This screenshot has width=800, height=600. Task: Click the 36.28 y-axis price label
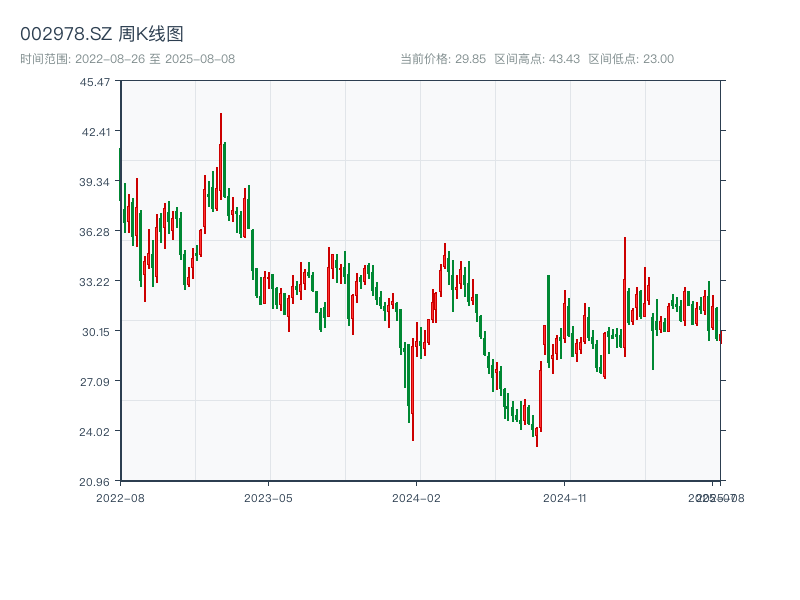pyautogui.click(x=96, y=231)
